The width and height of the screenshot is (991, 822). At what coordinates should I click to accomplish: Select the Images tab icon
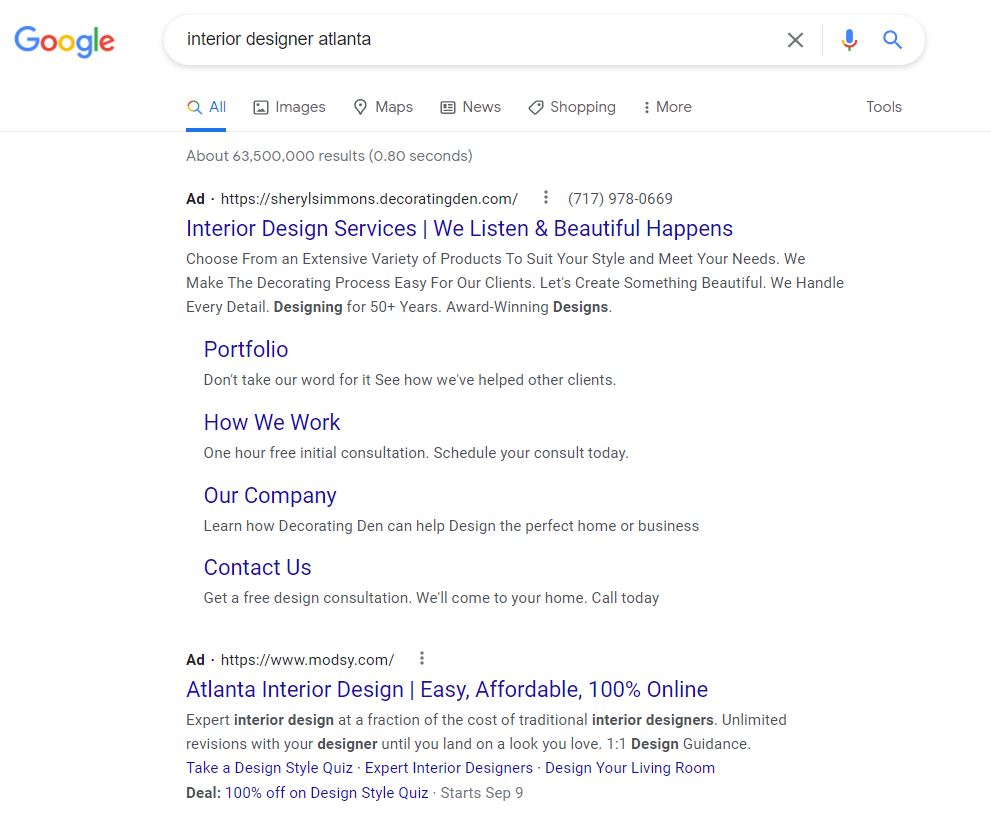(260, 106)
